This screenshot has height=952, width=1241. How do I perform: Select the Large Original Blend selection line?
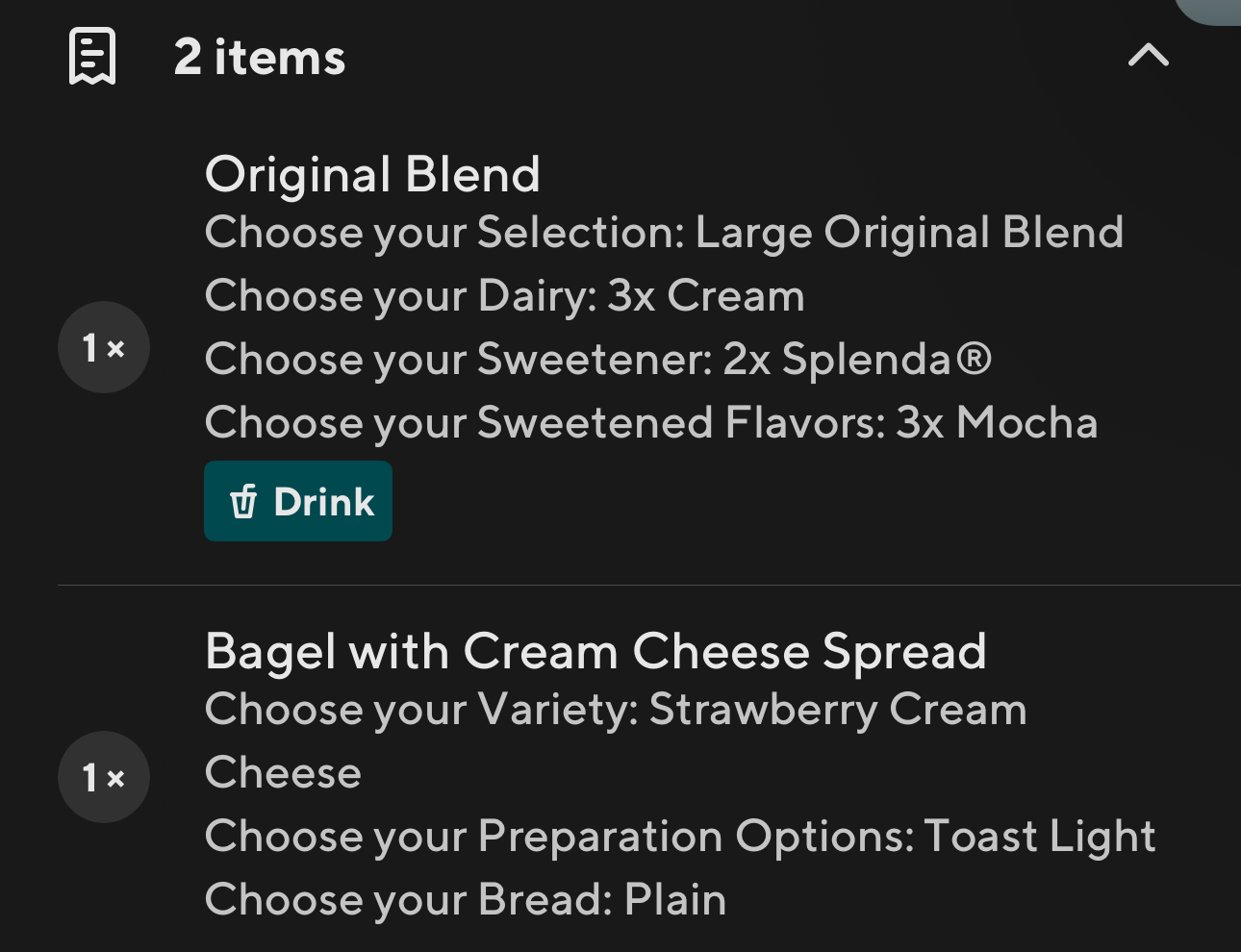tap(664, 233)
